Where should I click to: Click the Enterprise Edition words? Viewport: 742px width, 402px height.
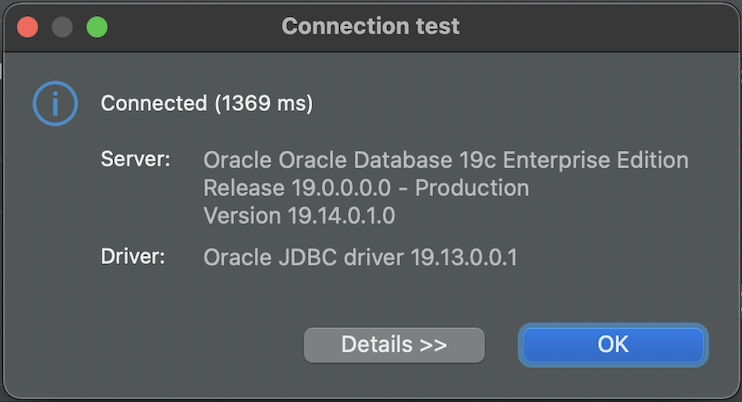(x=595, y=160)
